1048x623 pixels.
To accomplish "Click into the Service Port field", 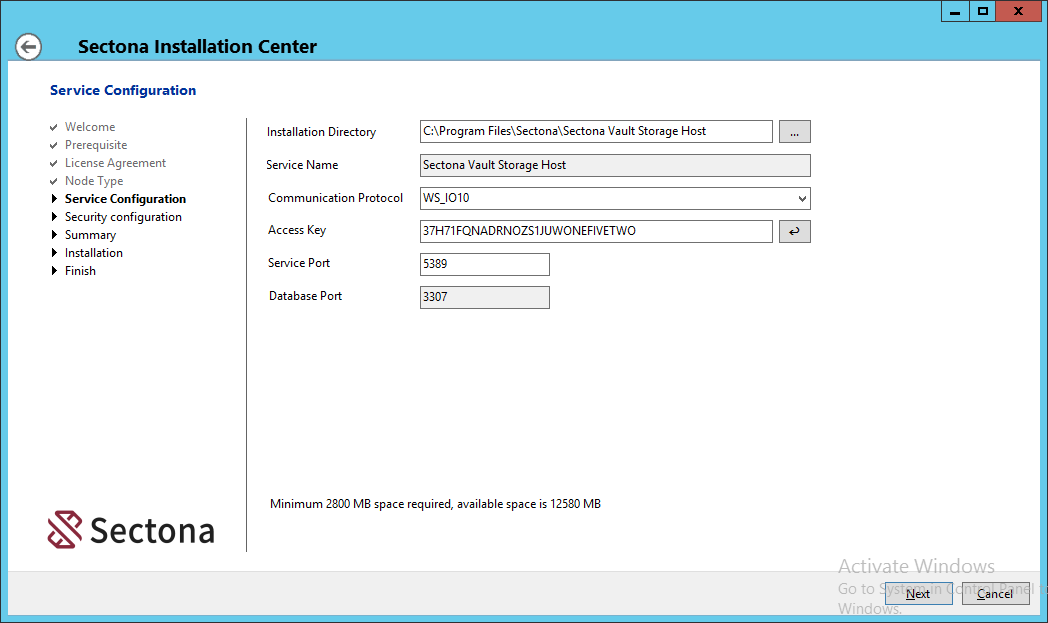I will (x=484, y=264).
